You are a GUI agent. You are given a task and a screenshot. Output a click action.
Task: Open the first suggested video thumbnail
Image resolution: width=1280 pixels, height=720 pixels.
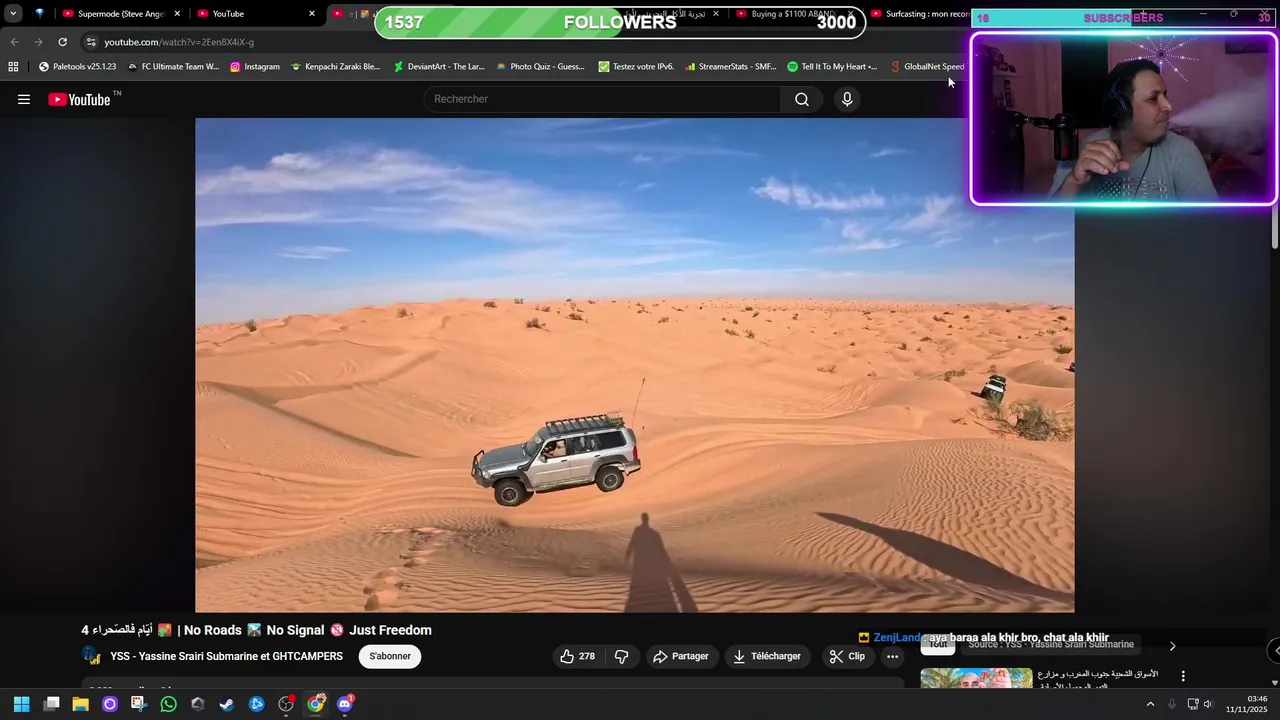click(976, 679)
